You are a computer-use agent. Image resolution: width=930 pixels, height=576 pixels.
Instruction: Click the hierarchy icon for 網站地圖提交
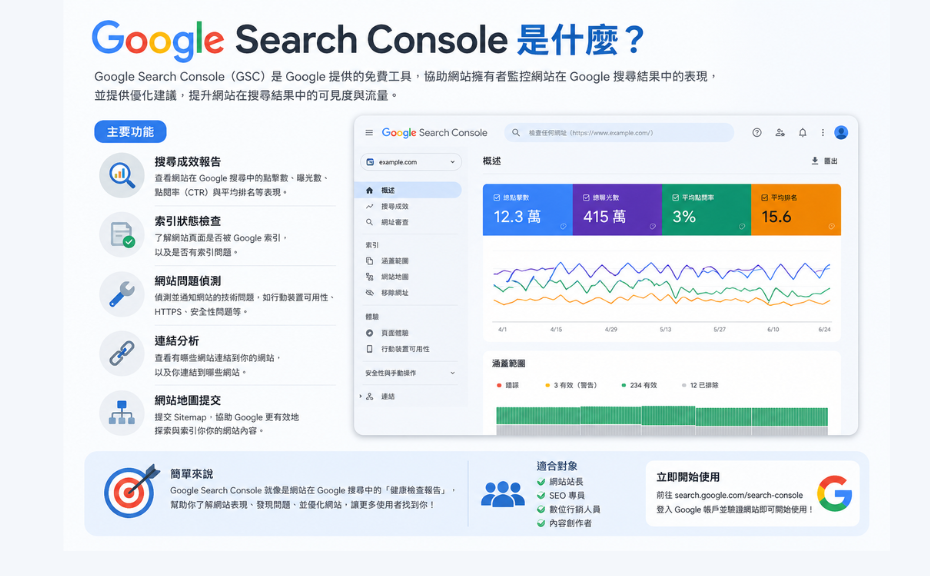click(x=122, y=413)
